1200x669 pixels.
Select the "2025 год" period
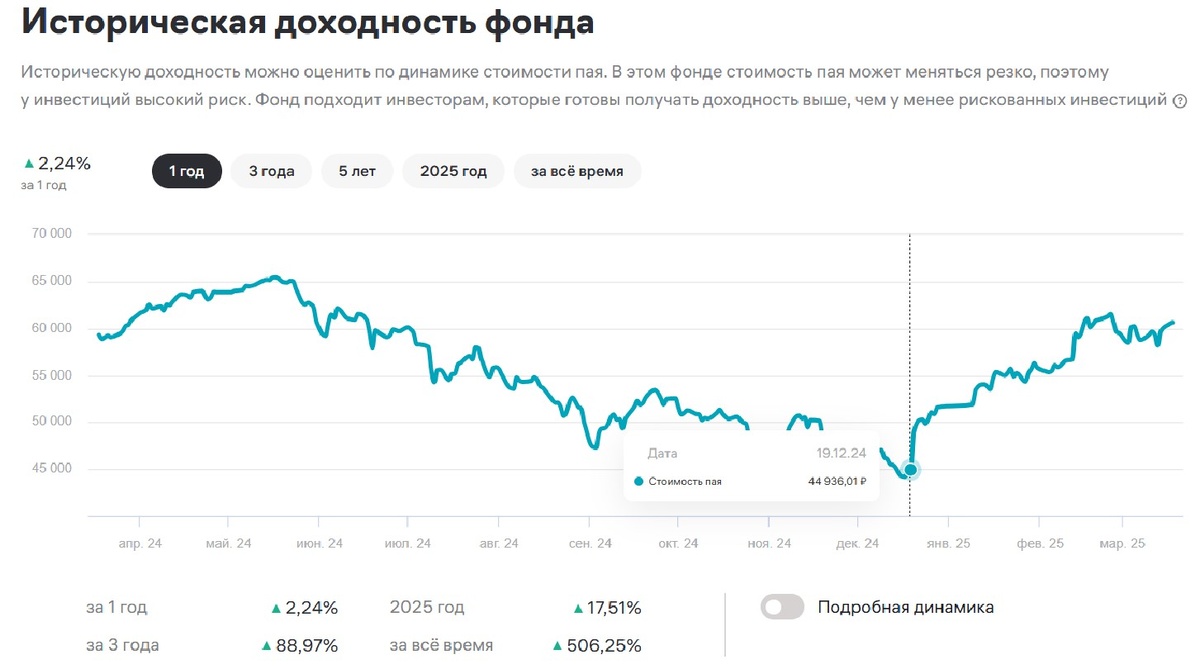452,170
